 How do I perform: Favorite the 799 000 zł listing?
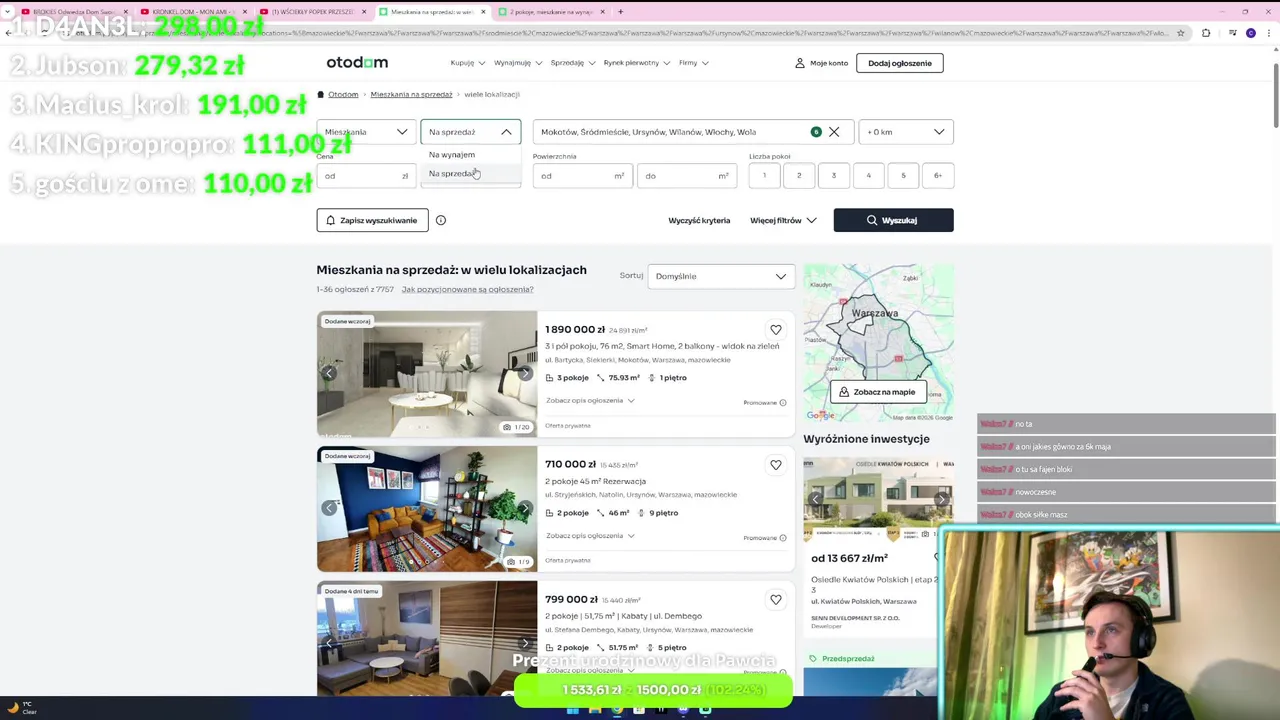coord(776,600)
